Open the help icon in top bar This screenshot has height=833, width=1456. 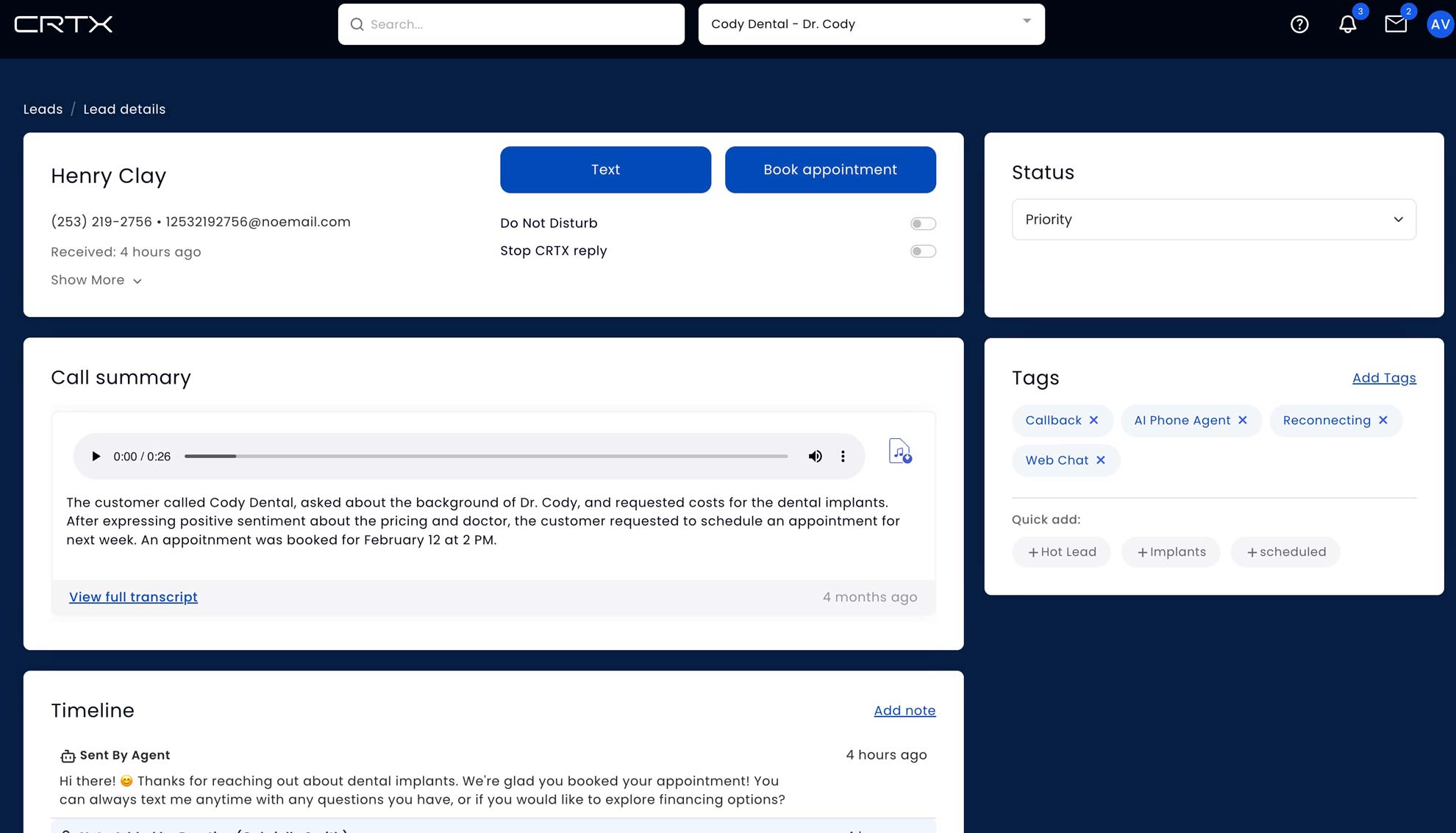click(x=1299, y=24)
